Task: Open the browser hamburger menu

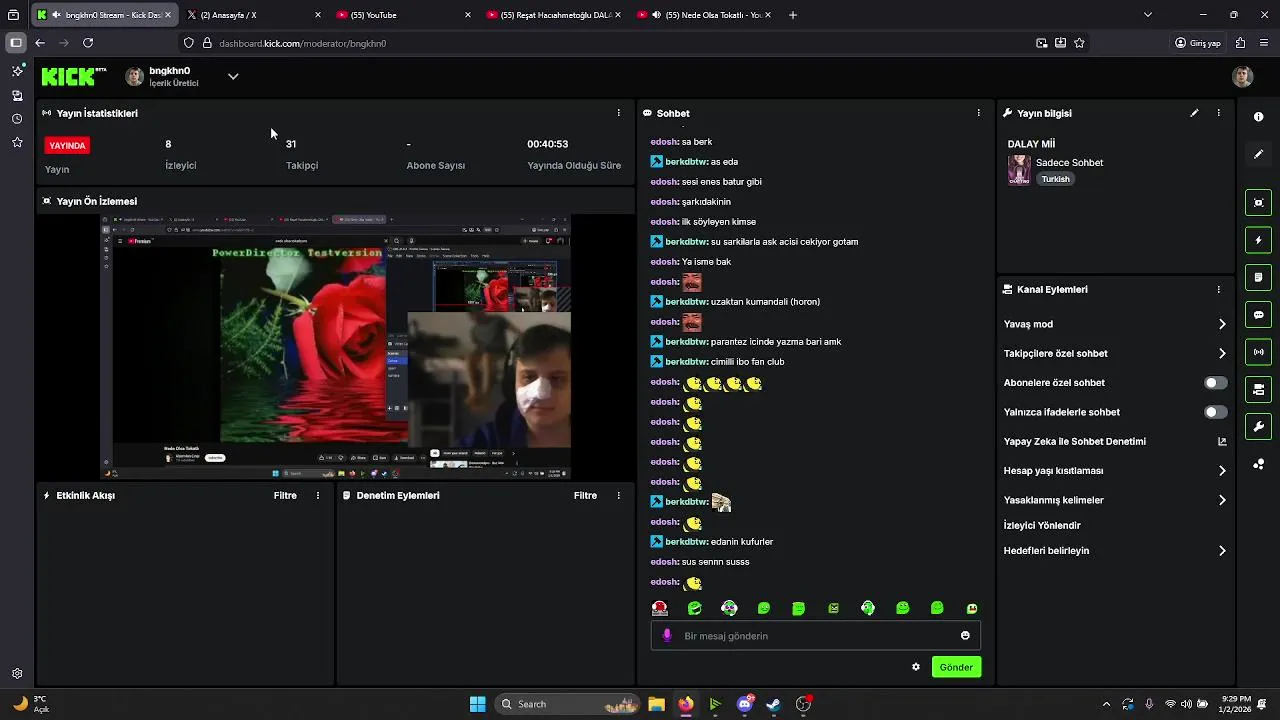Action: (1264, 43)
